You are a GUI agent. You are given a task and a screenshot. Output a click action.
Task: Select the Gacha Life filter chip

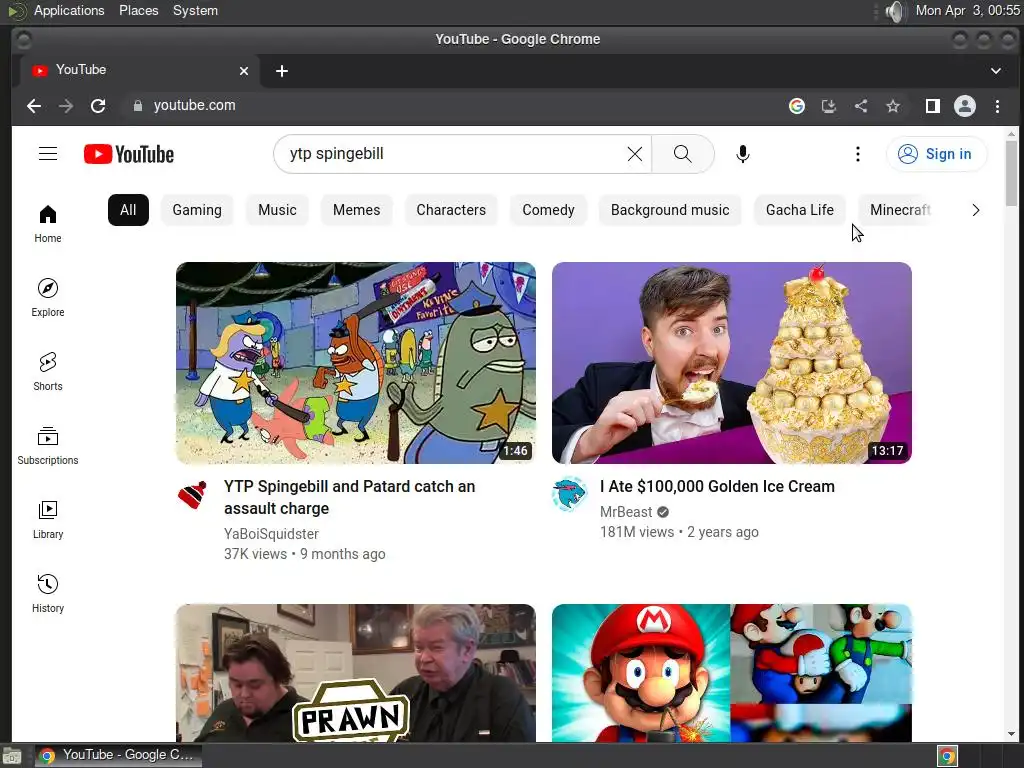799,210
